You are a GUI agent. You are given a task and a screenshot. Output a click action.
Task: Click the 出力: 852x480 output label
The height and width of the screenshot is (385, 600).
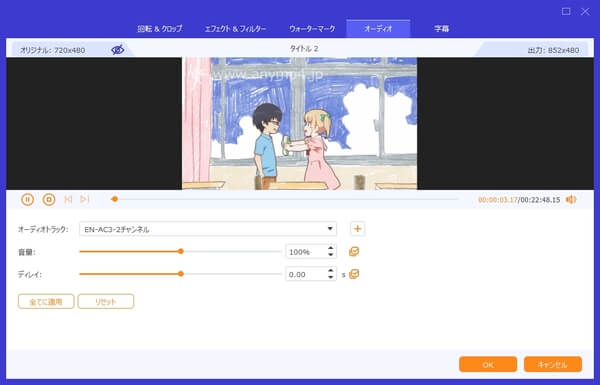(x=553, y=50)
